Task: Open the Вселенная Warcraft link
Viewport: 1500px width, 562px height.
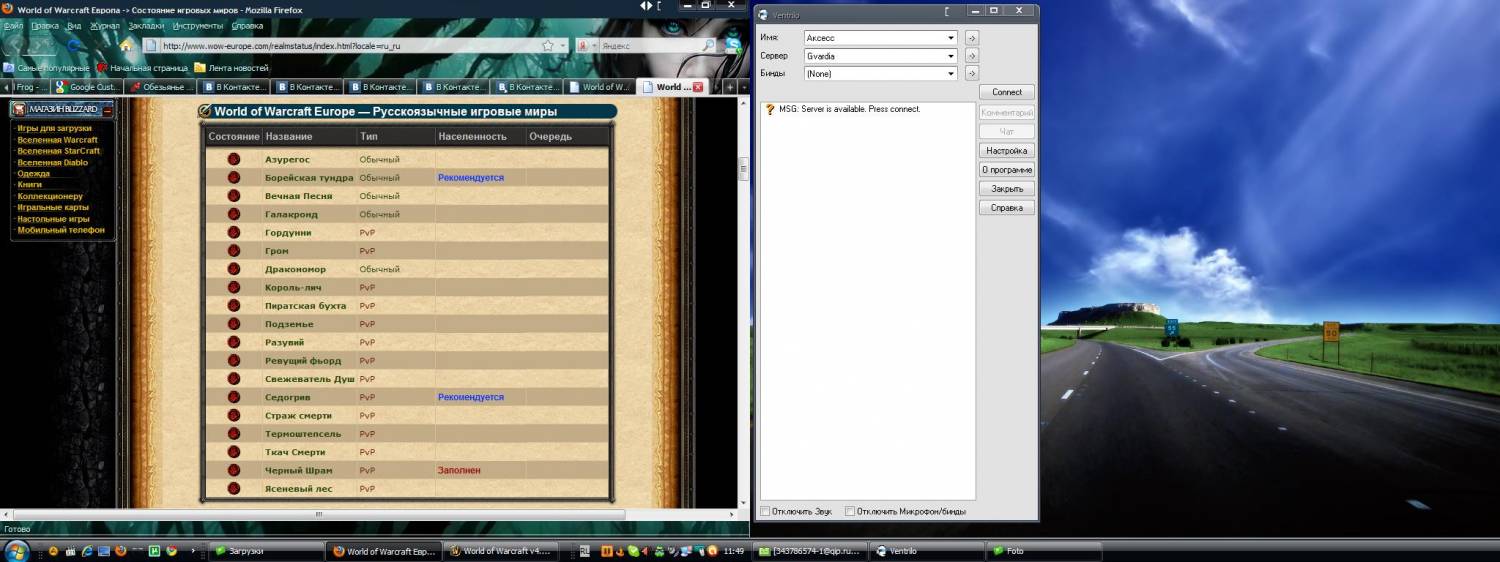Action: (x=58, y=140)
